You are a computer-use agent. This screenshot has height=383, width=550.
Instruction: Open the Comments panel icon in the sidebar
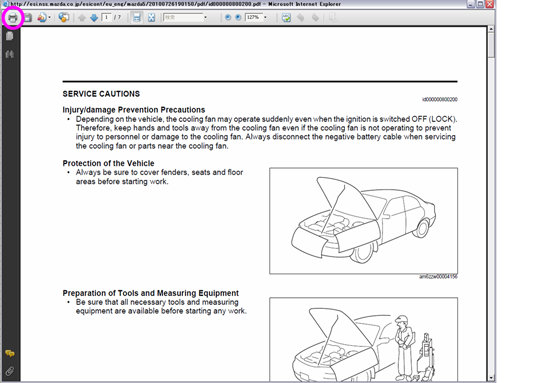click(x=9, y=353)
